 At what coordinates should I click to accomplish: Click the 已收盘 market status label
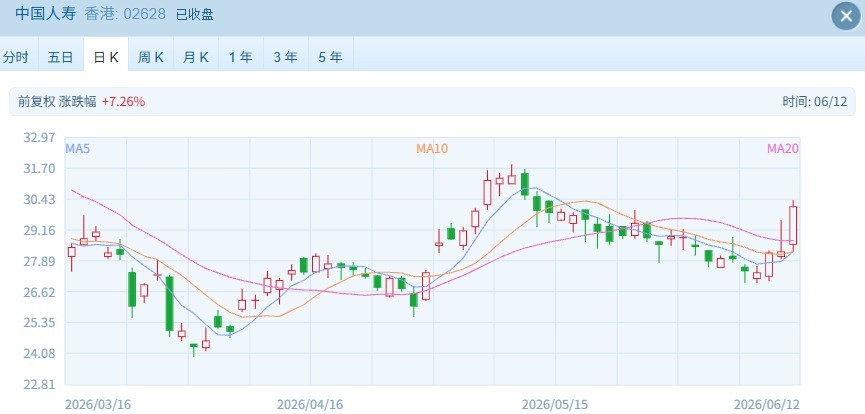[x=195, y=14]
